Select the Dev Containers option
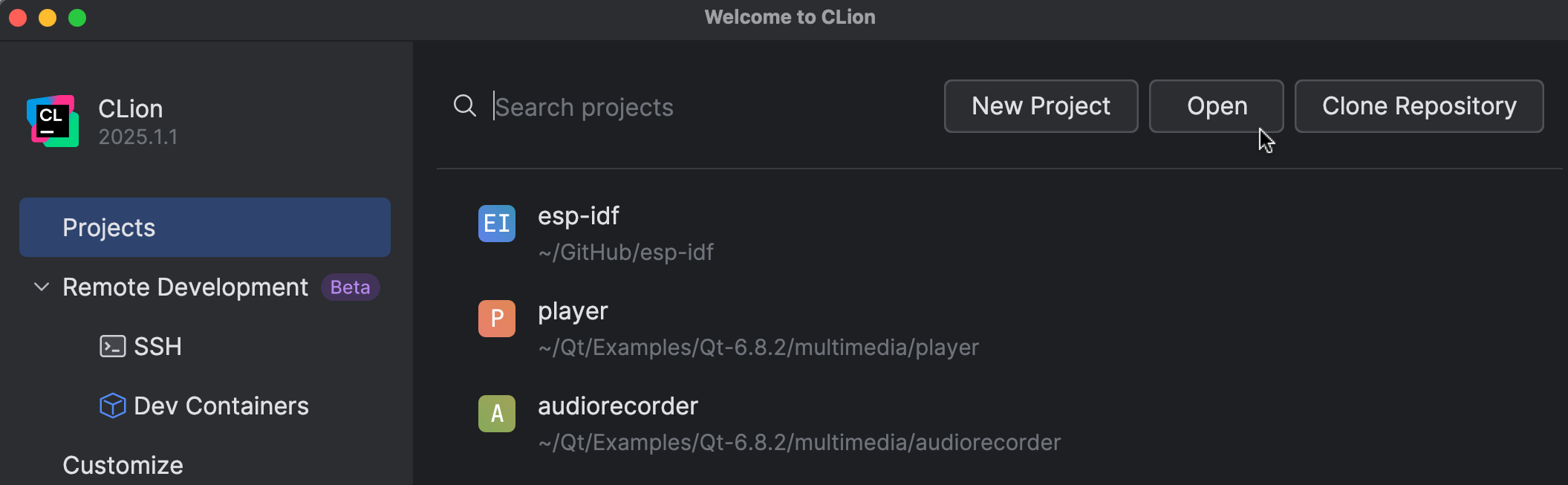The width and height of the screenshot is (1568, 485). pyautogui.click(x=221, y=406)
